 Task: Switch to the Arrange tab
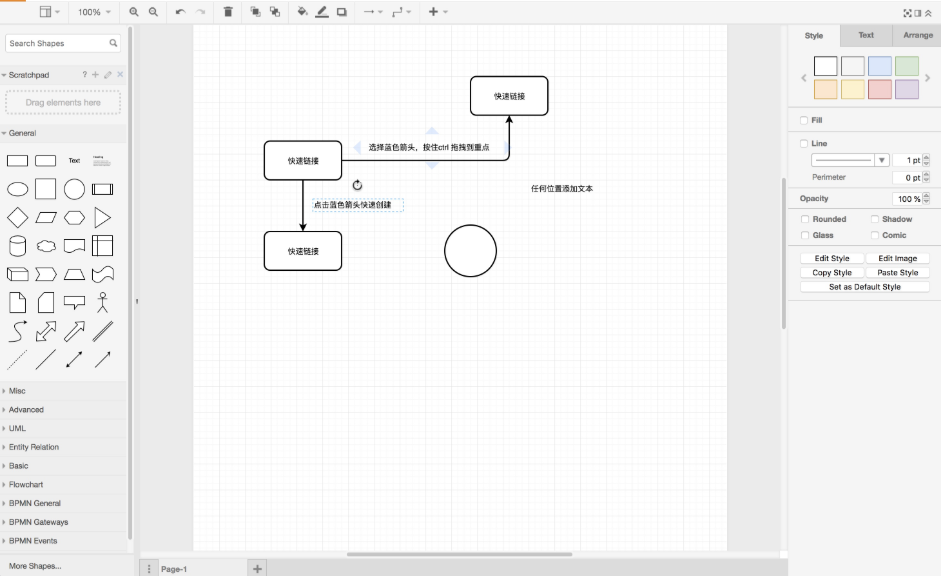[x=916, y=35]
